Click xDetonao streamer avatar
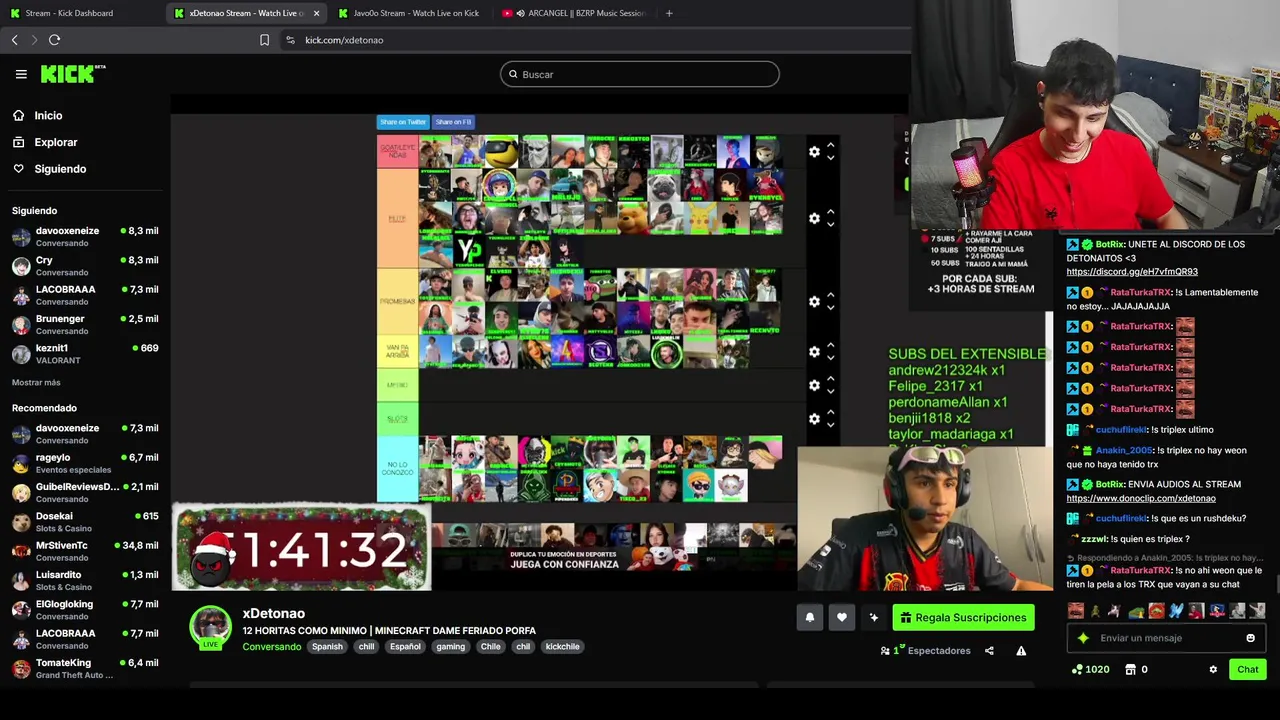Screen dimensions: 1280x720 click(x=210, y=627)
